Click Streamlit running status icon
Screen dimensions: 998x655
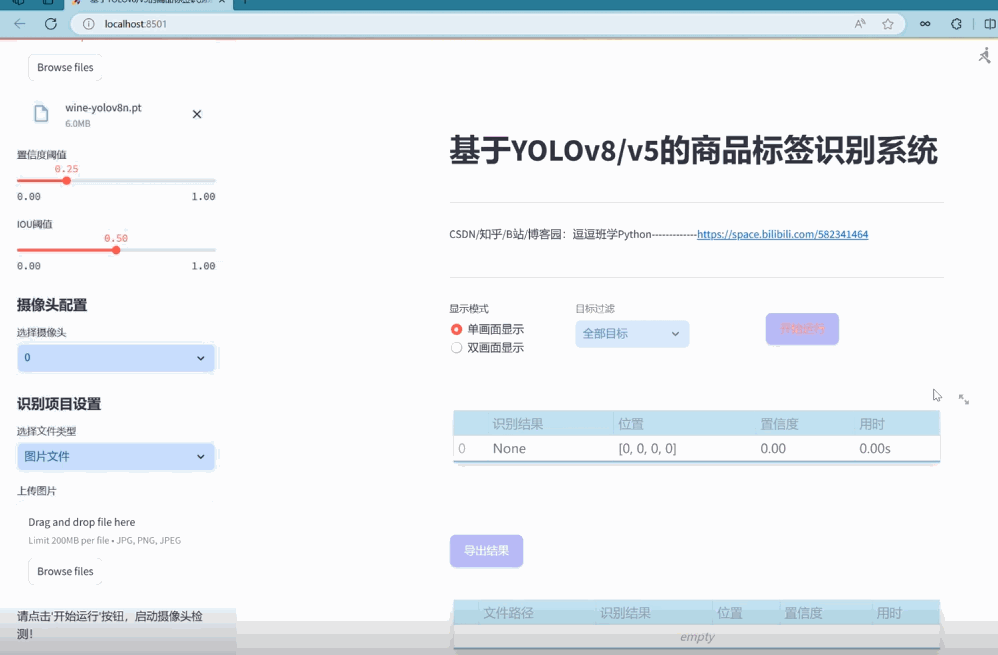tap(985, 55)
